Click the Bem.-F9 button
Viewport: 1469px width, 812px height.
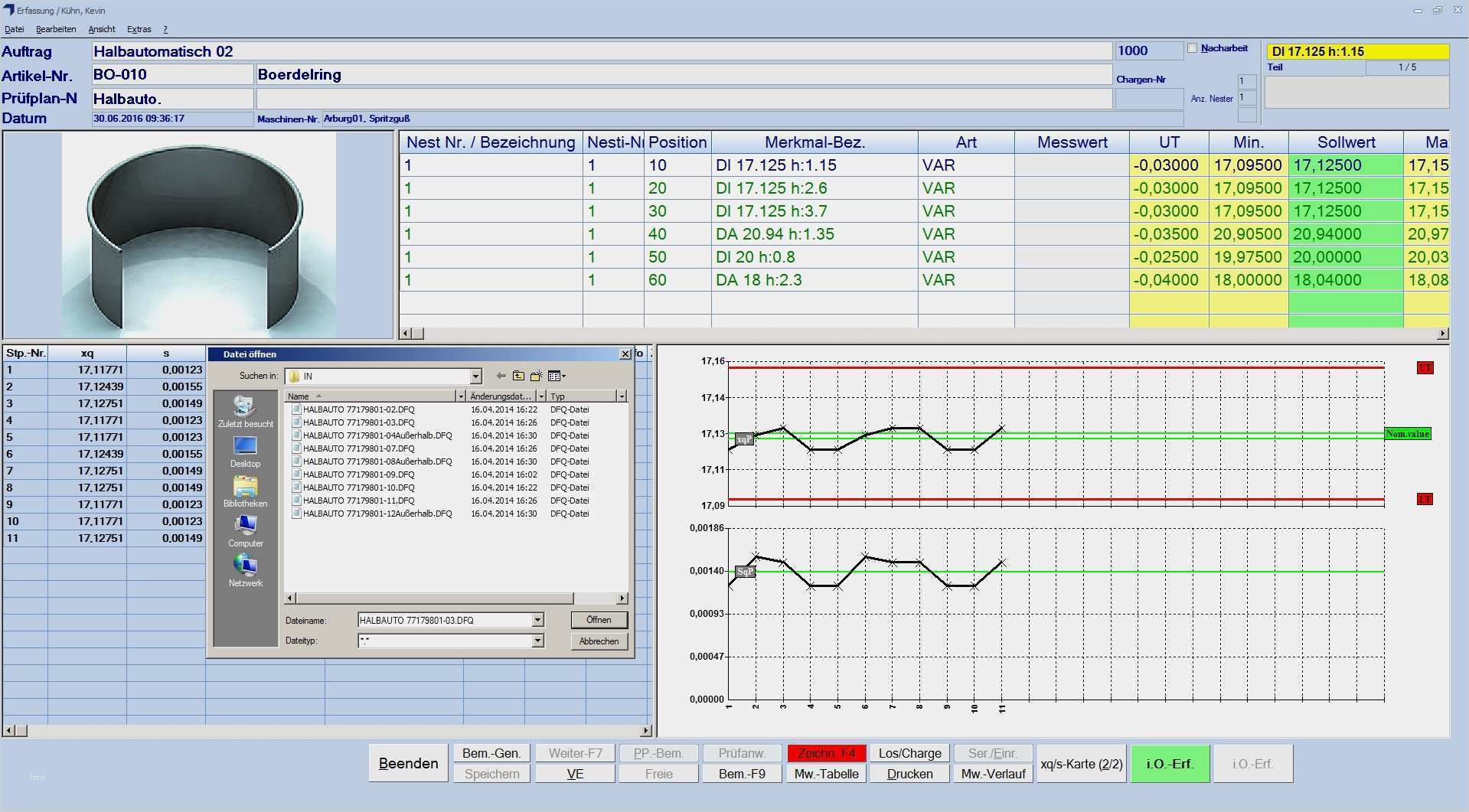[743, 774]
